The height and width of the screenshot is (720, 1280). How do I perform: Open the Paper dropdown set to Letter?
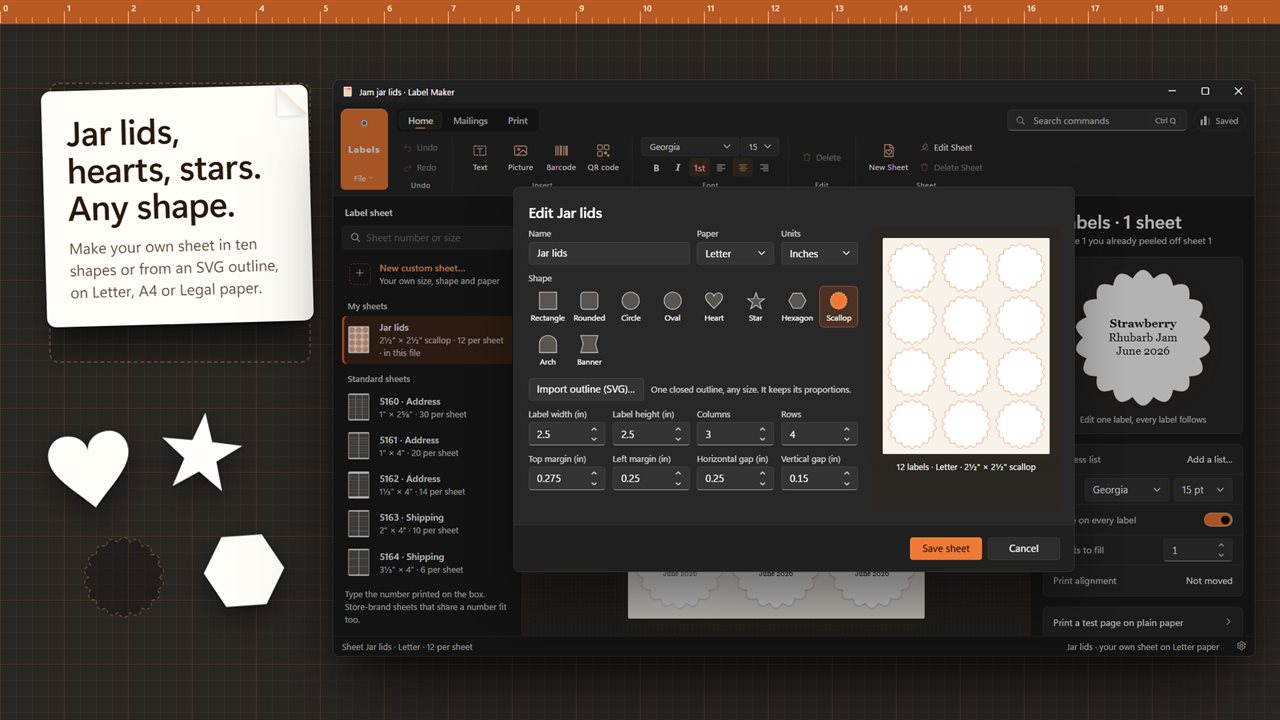735,254
